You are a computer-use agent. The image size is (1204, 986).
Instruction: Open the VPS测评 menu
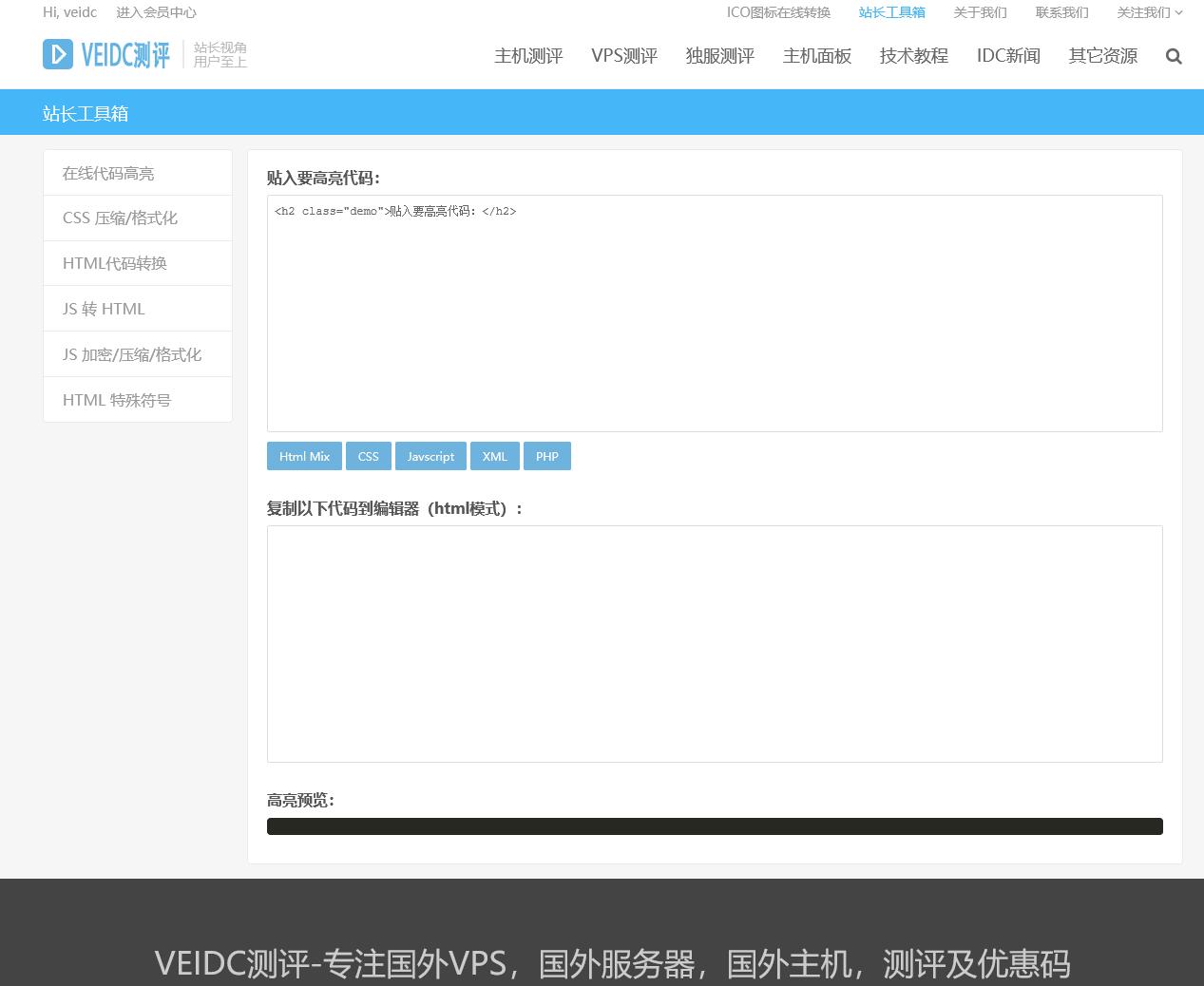pos(623,56)
